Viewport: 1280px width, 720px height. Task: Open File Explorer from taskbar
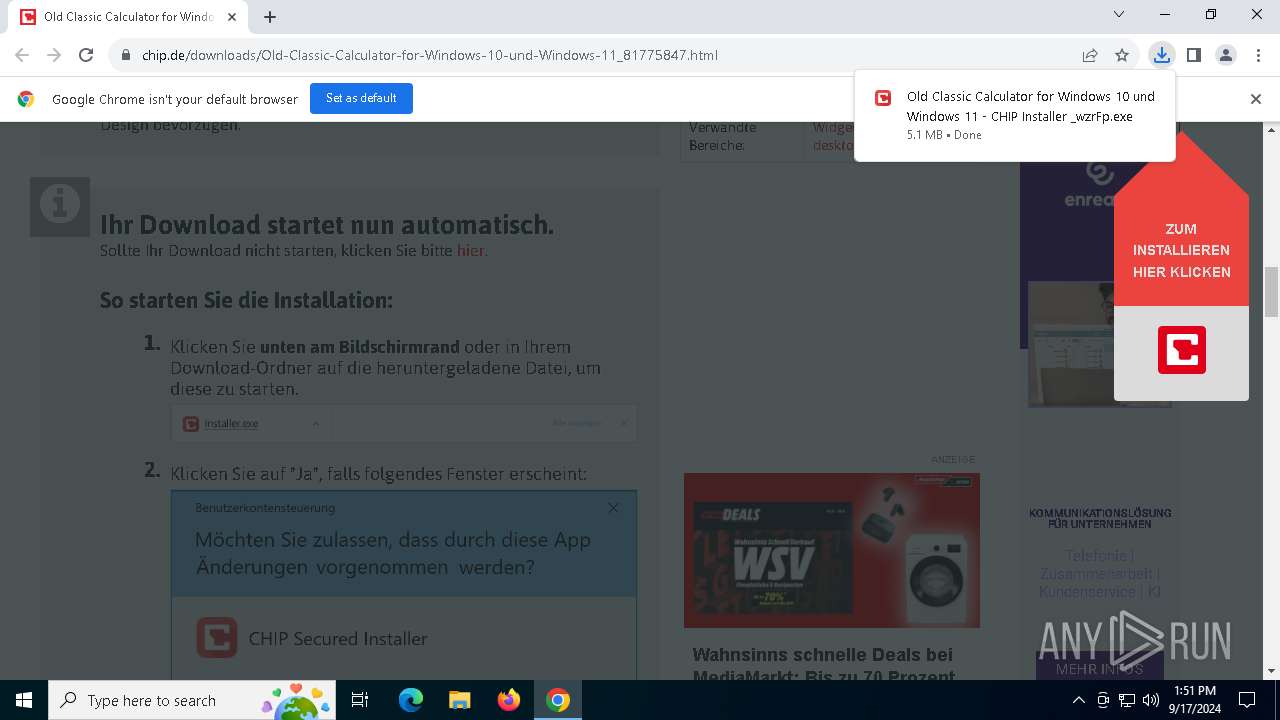pyautogui.click(x=460, y=700)
